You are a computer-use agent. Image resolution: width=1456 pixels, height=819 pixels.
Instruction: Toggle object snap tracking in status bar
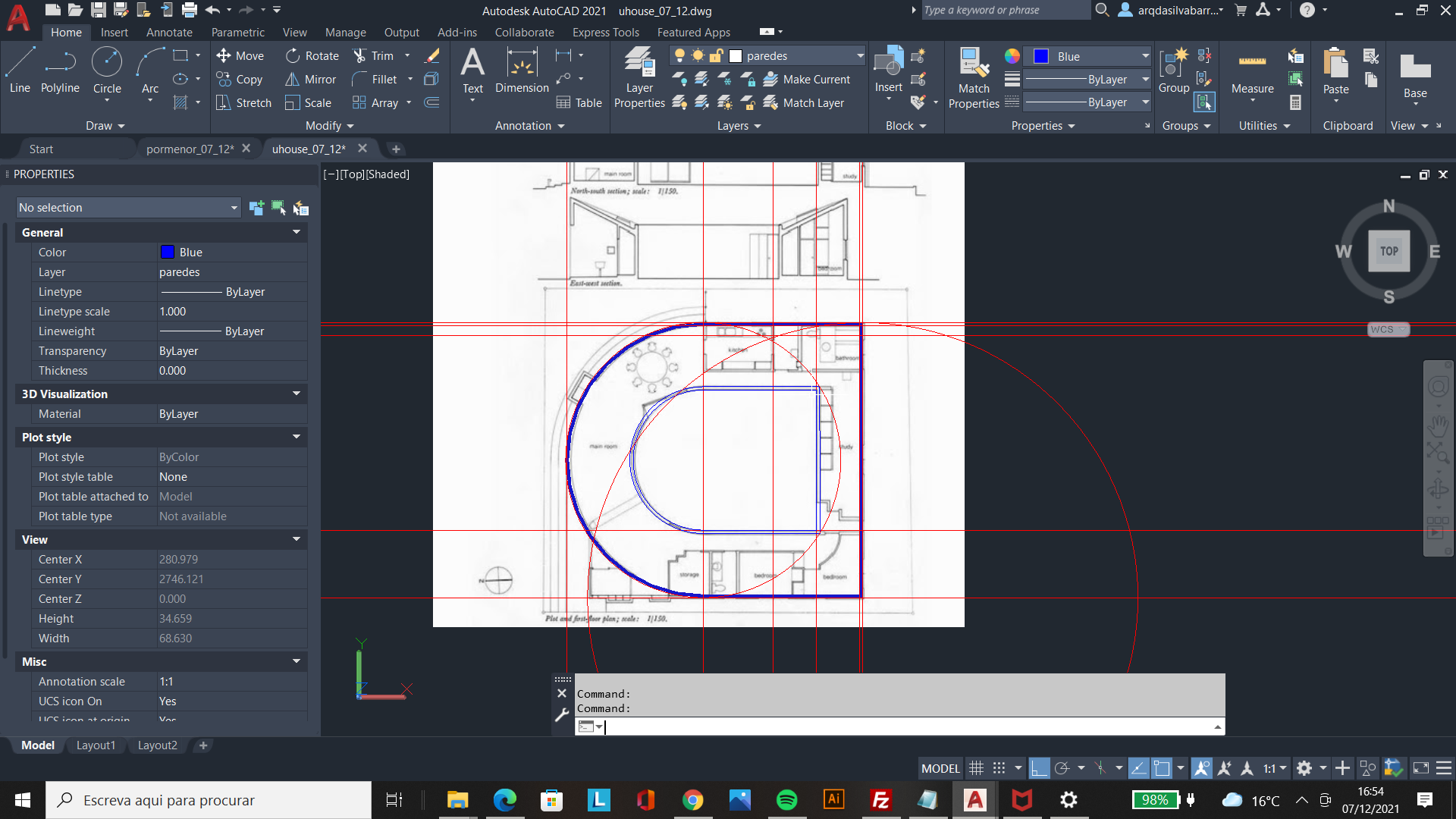pyautogui.click(x=1138, y=768)
